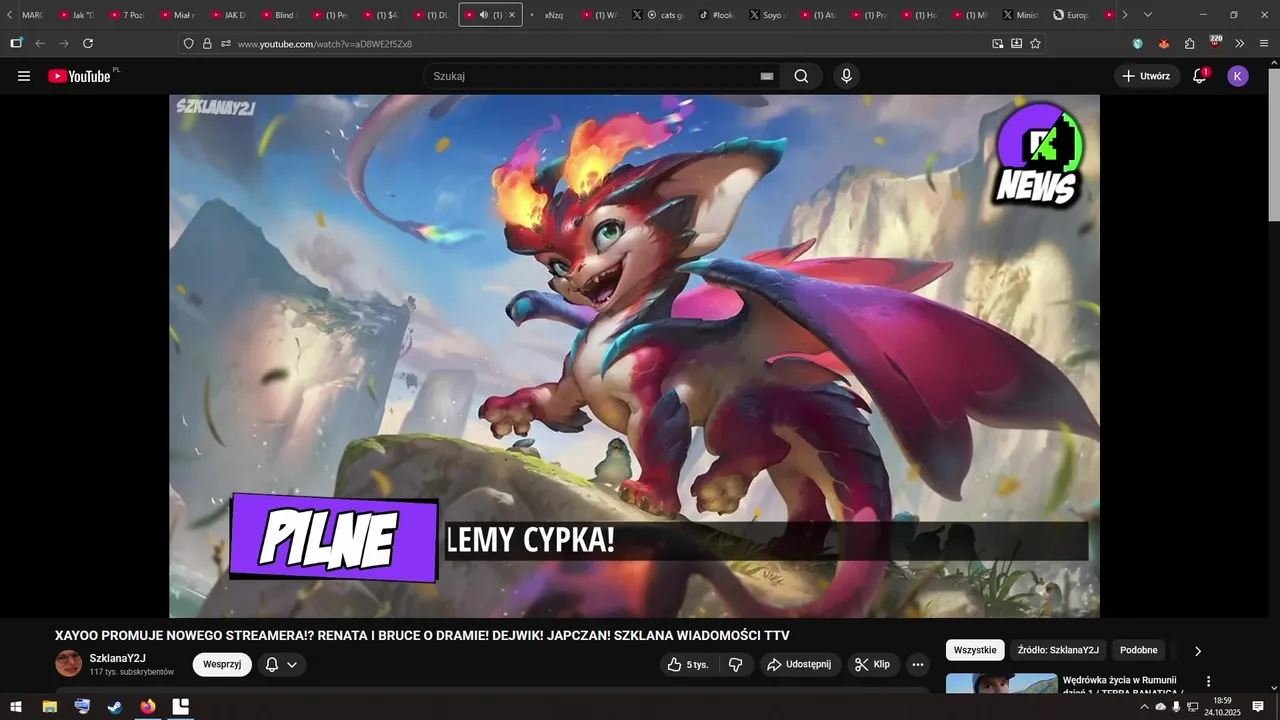Open options for Wędrówka życia video

pos(1208,681)
